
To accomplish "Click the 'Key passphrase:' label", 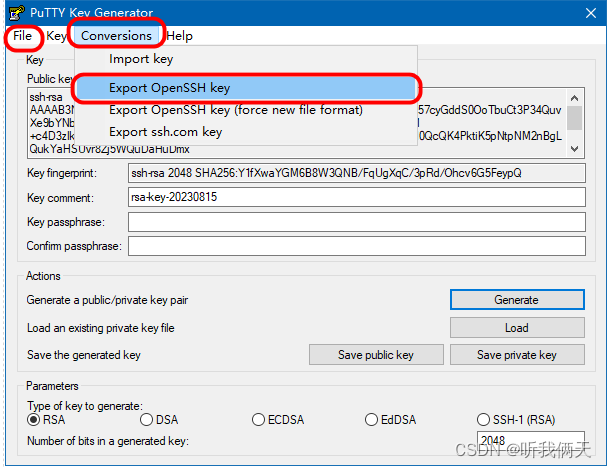I will [x=65, y=222].
